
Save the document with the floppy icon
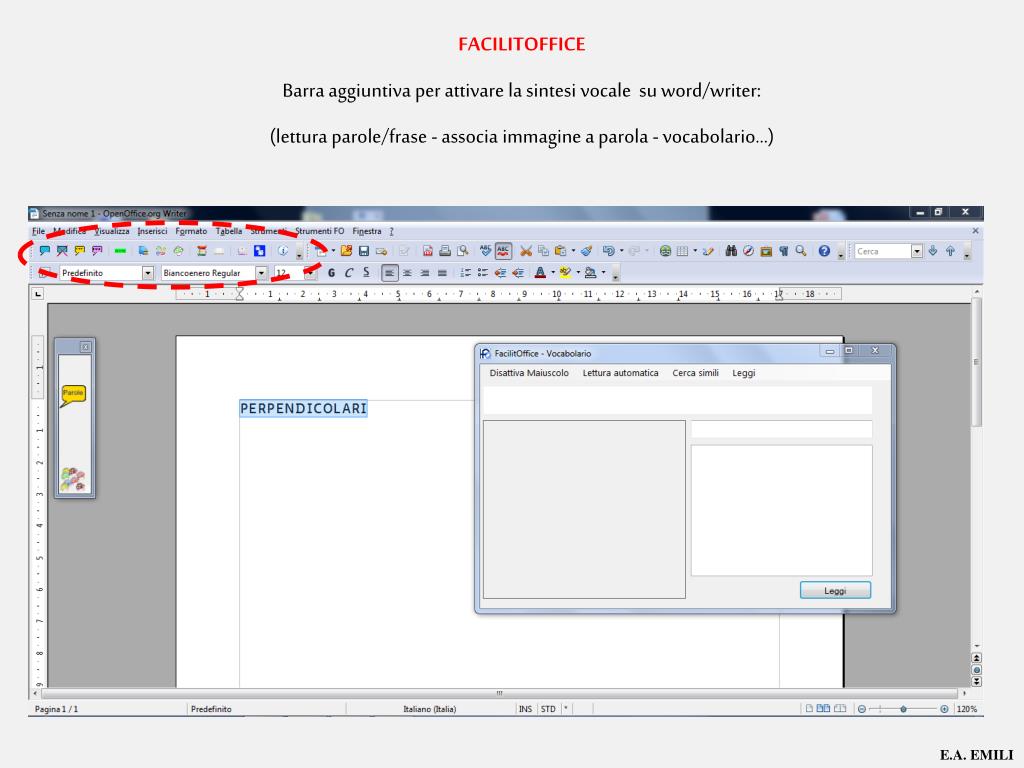364,251
